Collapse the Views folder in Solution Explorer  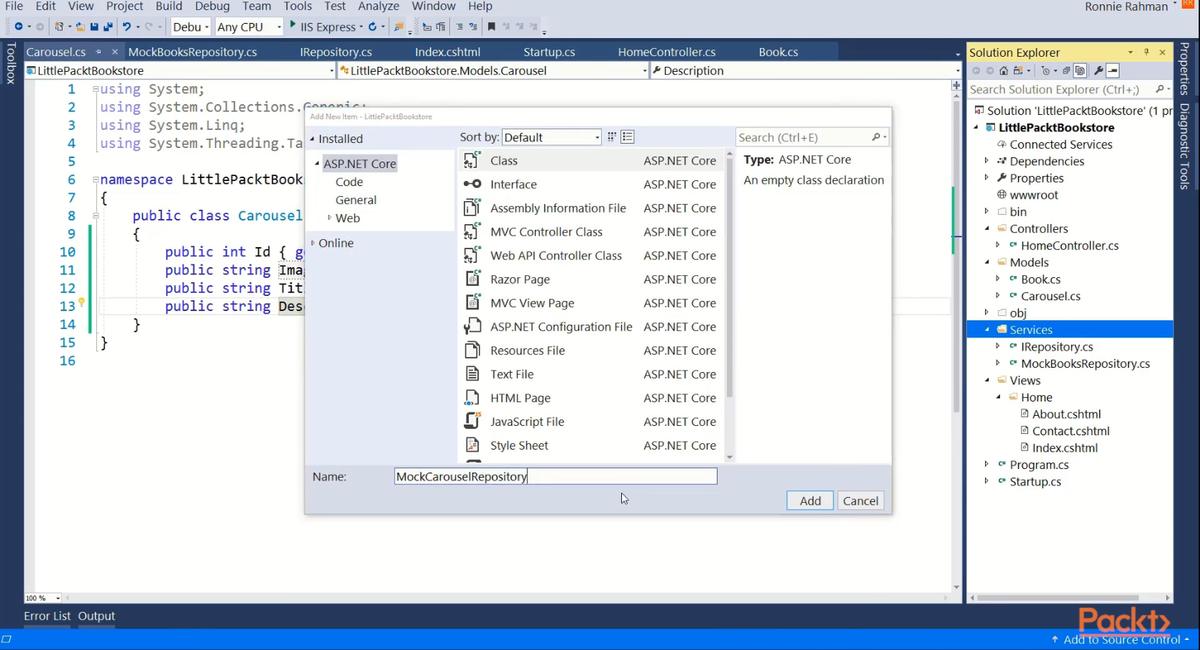point(988,380)
